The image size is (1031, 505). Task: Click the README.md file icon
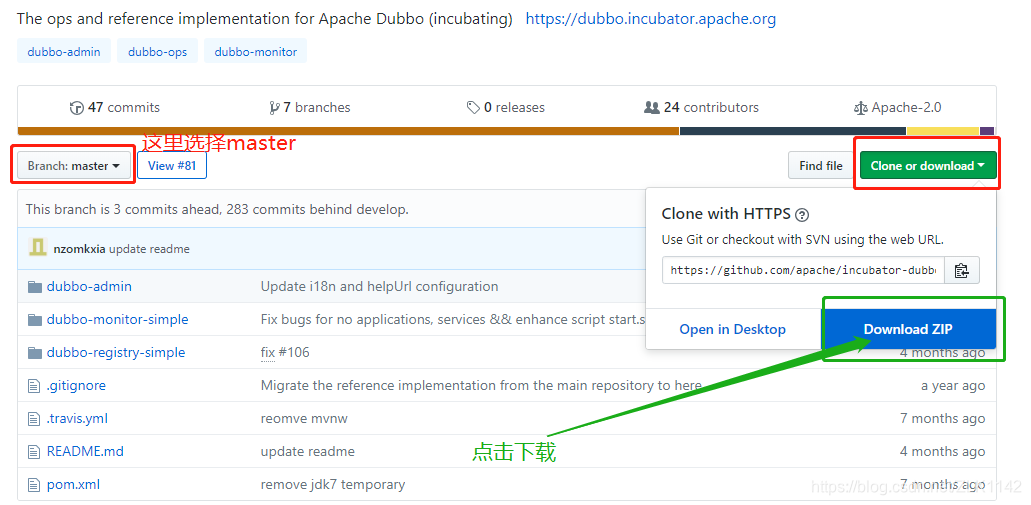pos(34,452)
